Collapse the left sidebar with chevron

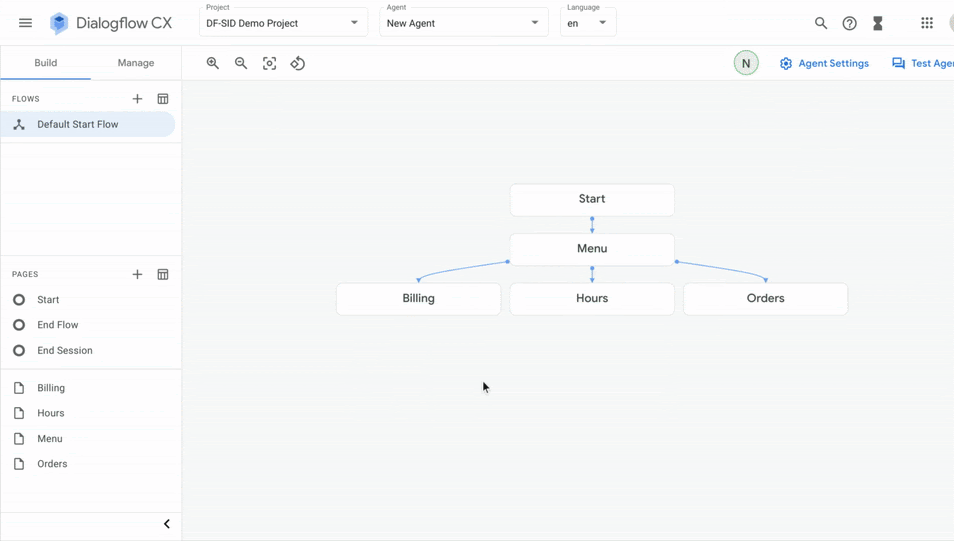[167, 524]
